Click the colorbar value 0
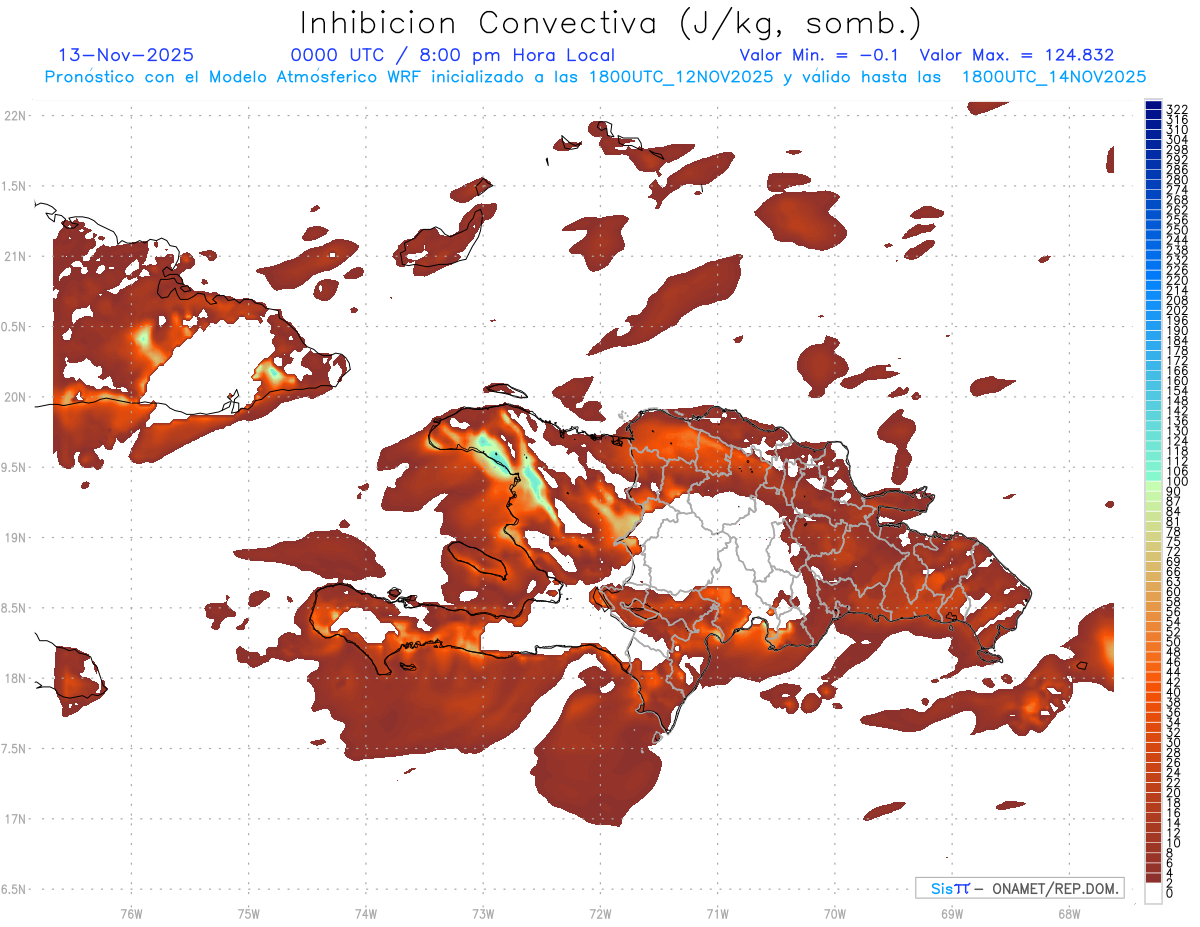1200x927 pixels. (x=1171, y=892)
